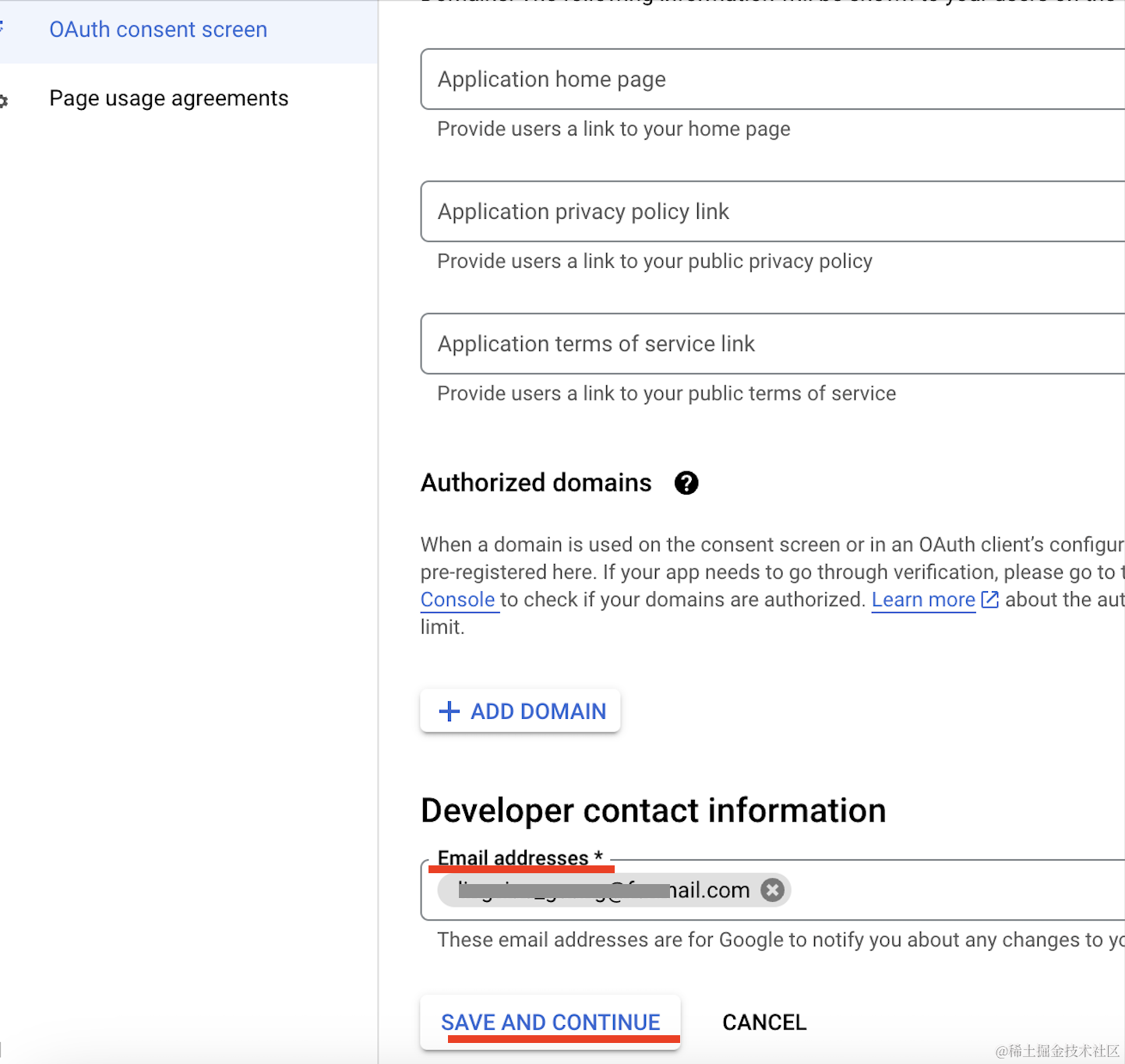
Task: Focus the Application privacy policy link field
Action: [x=771, y=212]
